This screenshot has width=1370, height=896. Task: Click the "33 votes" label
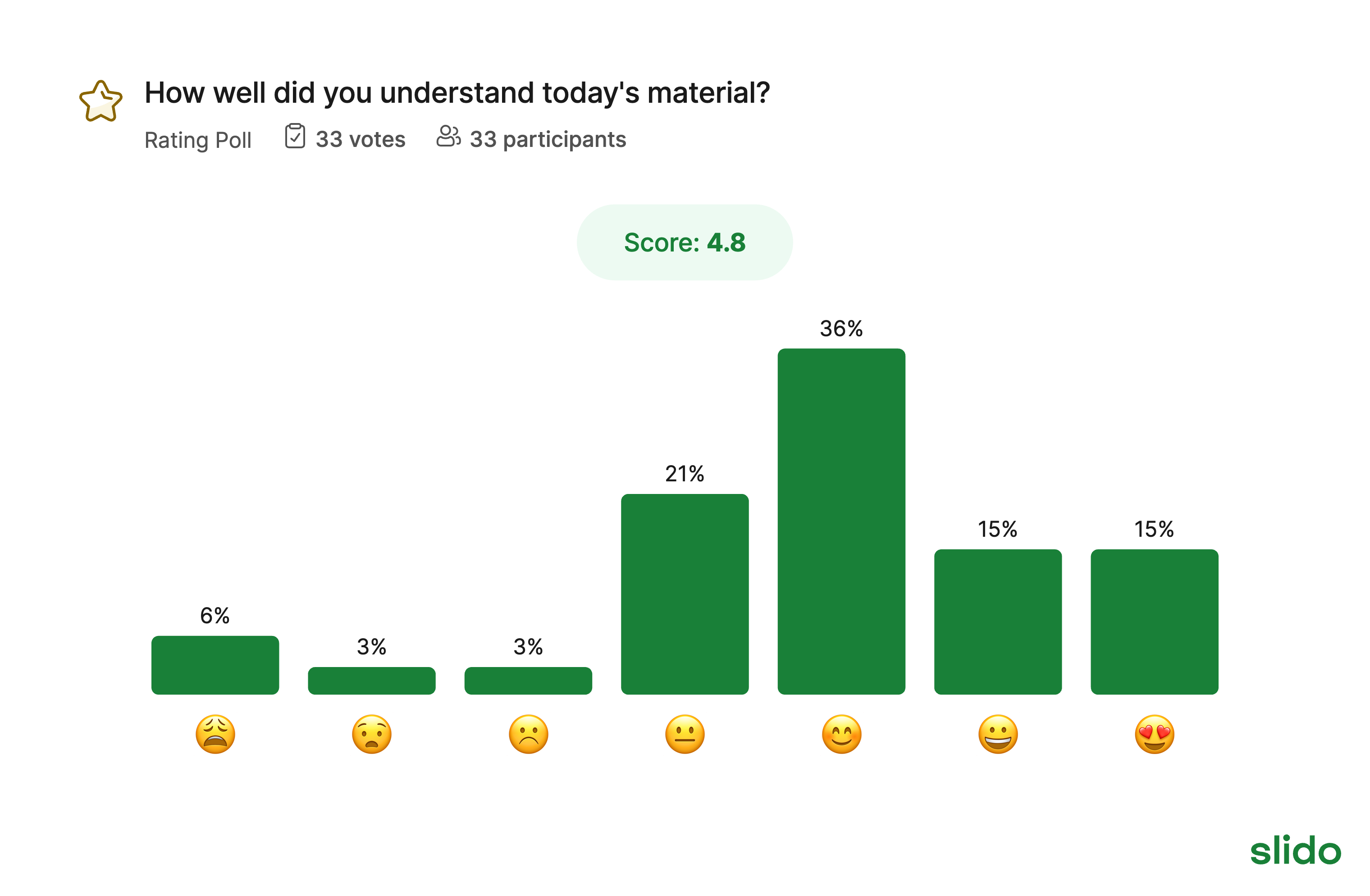[x=361, y=139]
